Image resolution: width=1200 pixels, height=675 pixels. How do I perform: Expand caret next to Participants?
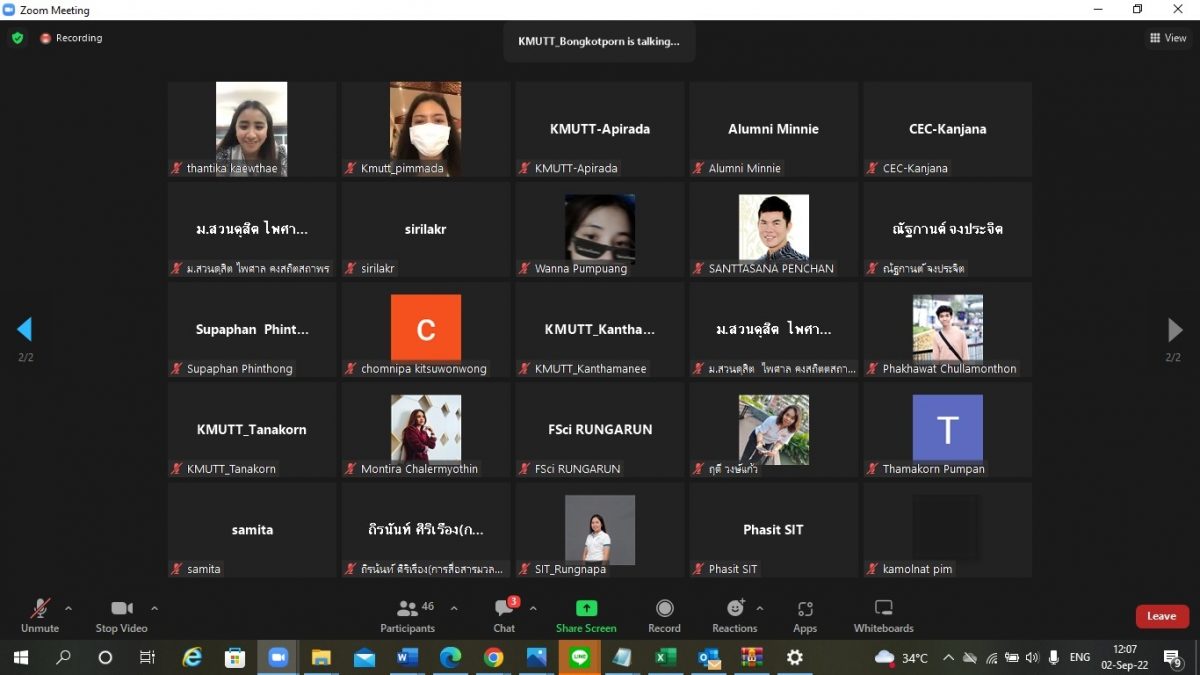click(x=454, y=608)
